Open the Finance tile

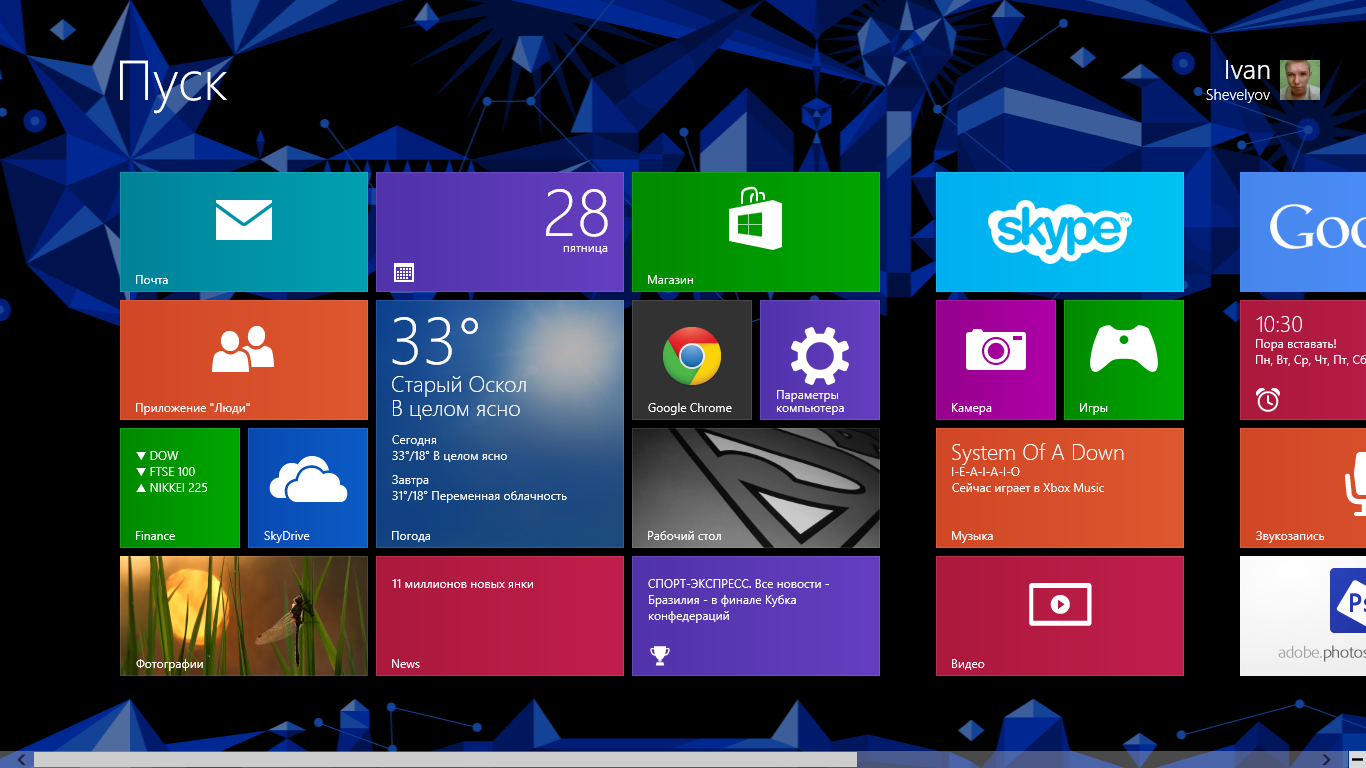[180, 488]
